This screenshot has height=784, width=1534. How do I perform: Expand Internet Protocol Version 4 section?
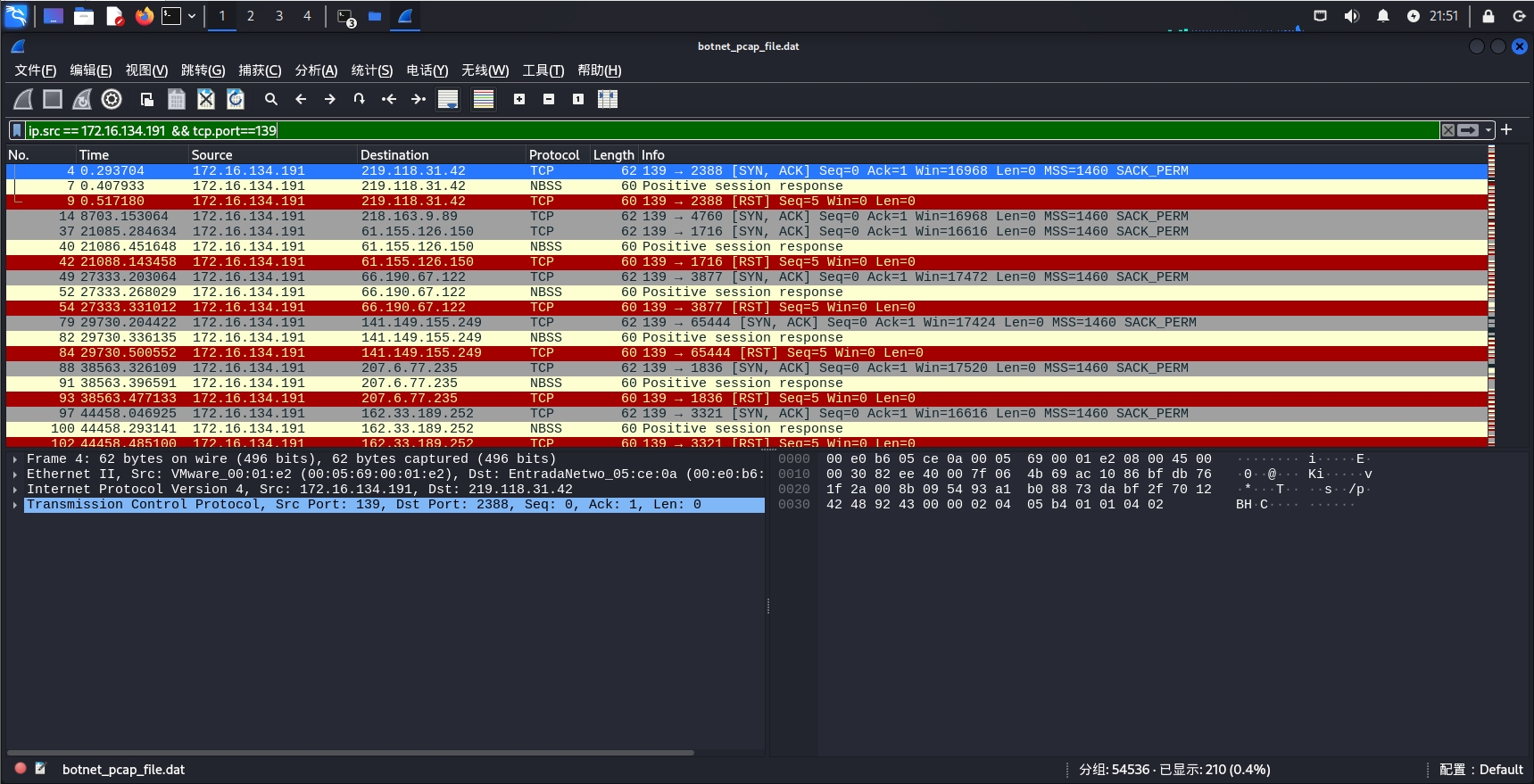[15, 490]
